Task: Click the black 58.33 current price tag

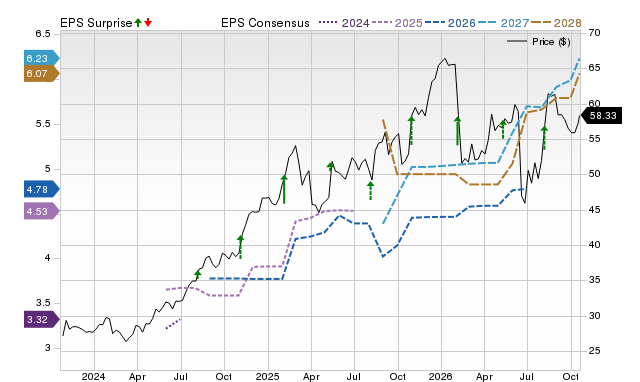Action: [x=601, y=115]
